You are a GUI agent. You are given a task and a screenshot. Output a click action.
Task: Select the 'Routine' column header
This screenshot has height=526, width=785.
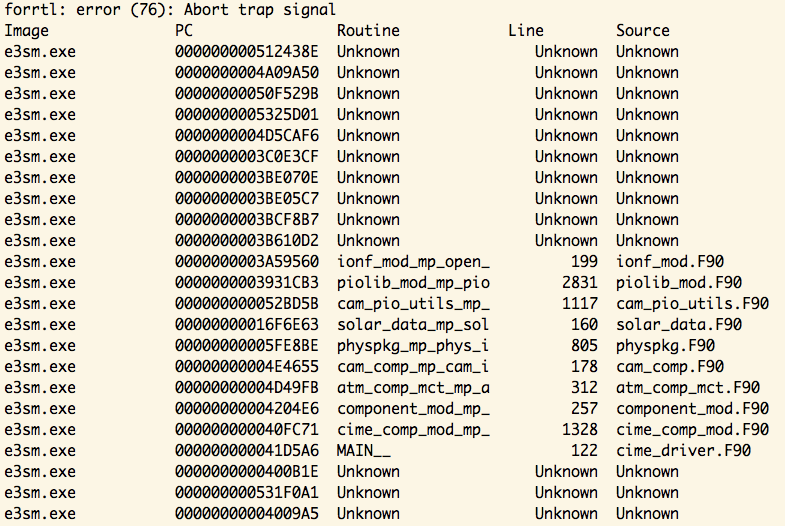pyautogui.click(x=368, y=31)
